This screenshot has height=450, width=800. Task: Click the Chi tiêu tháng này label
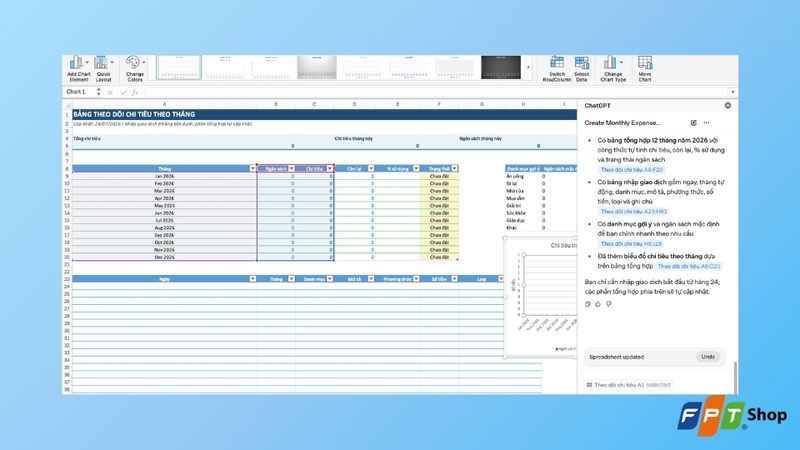[354, 138]
